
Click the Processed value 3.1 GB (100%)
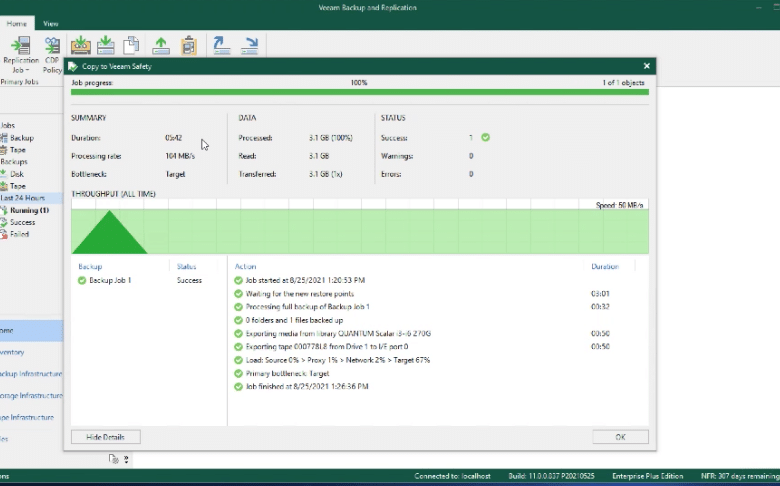pyautogui.click(x=331, y=138)
